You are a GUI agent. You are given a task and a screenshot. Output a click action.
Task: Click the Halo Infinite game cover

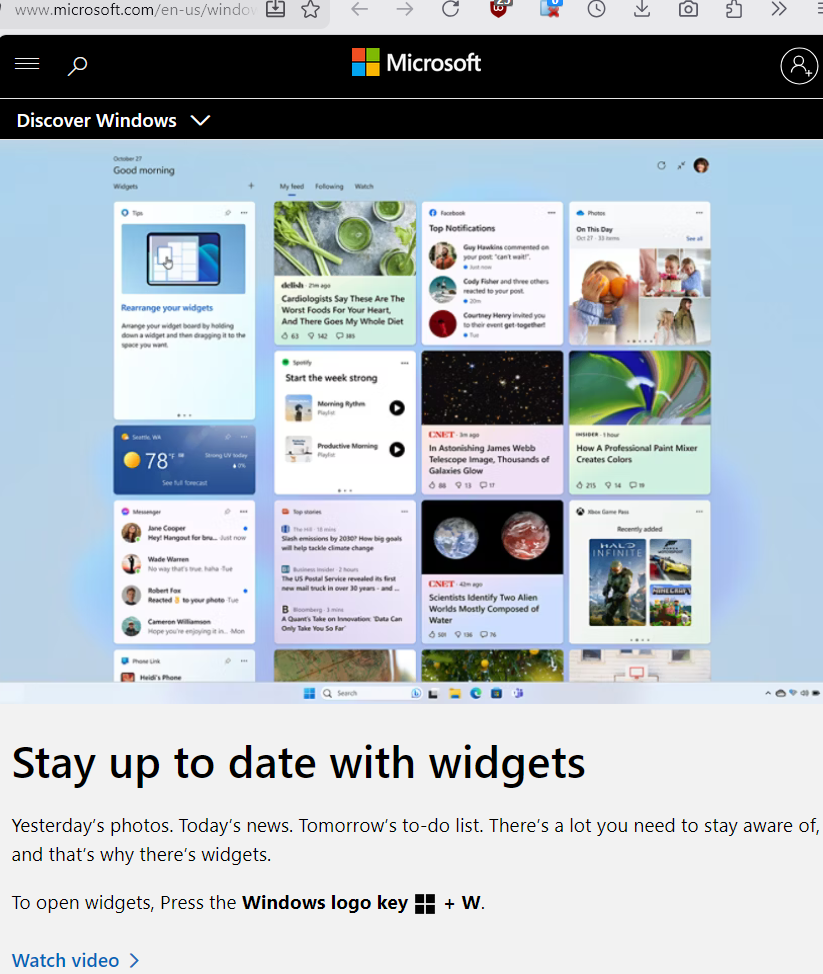tap(617, 582)
